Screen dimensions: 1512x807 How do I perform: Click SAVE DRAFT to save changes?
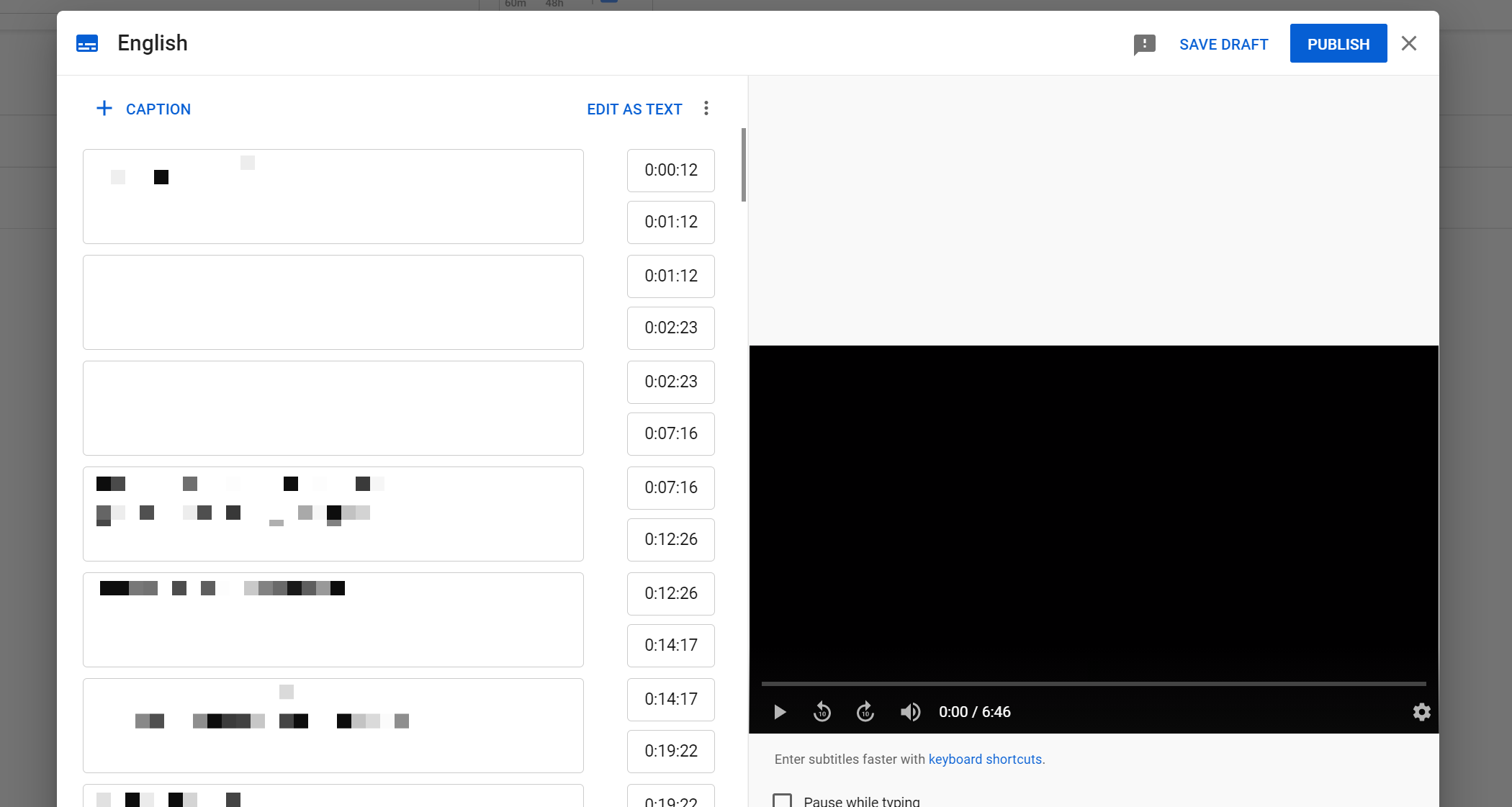pos(1224,43)
